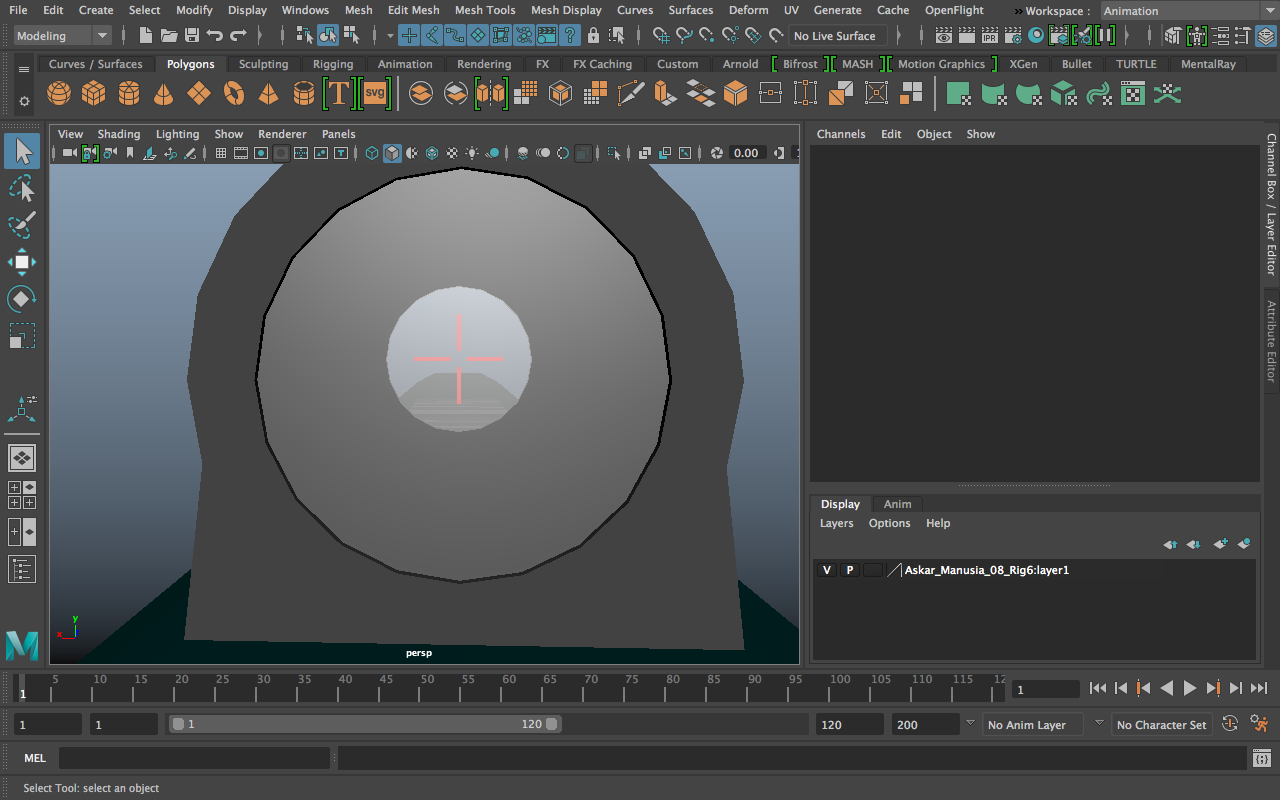This screenshot has width=1280, height=800.
Task: Click the Auto Key toggle icon
Action: point(1231,724)
